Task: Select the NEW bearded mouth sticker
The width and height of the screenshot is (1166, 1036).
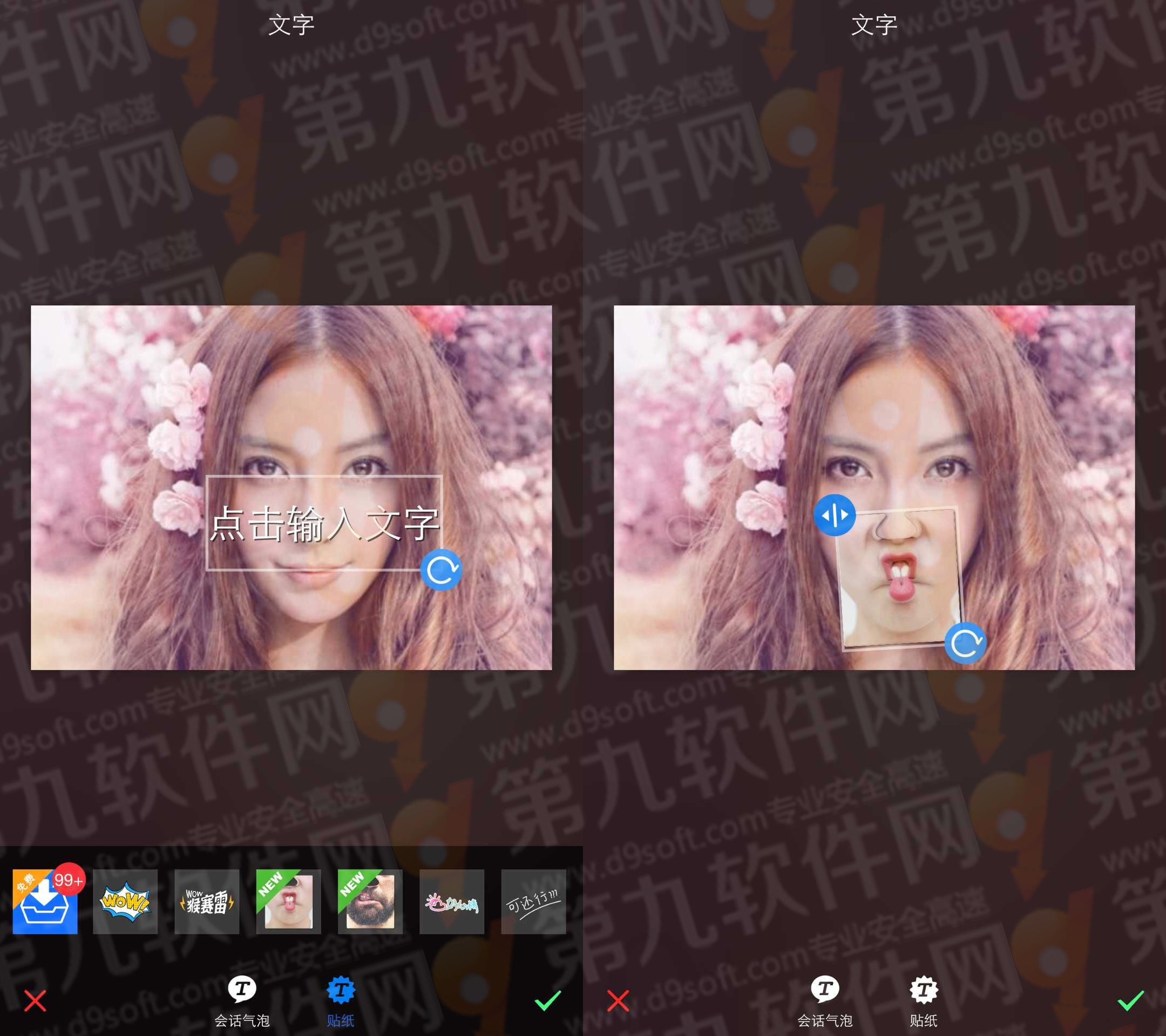Action: (370, 902)
